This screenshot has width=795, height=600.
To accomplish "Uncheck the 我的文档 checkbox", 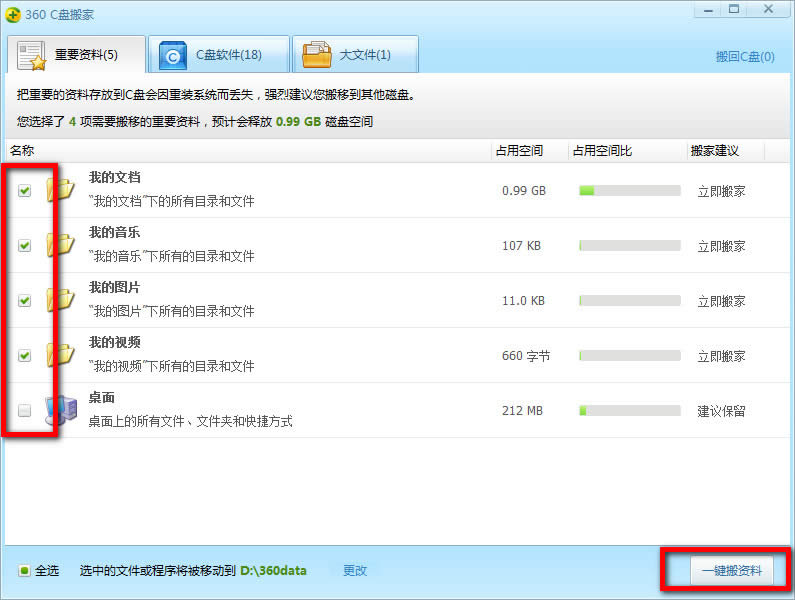I will pyautogui.click(x=25, y=191).
